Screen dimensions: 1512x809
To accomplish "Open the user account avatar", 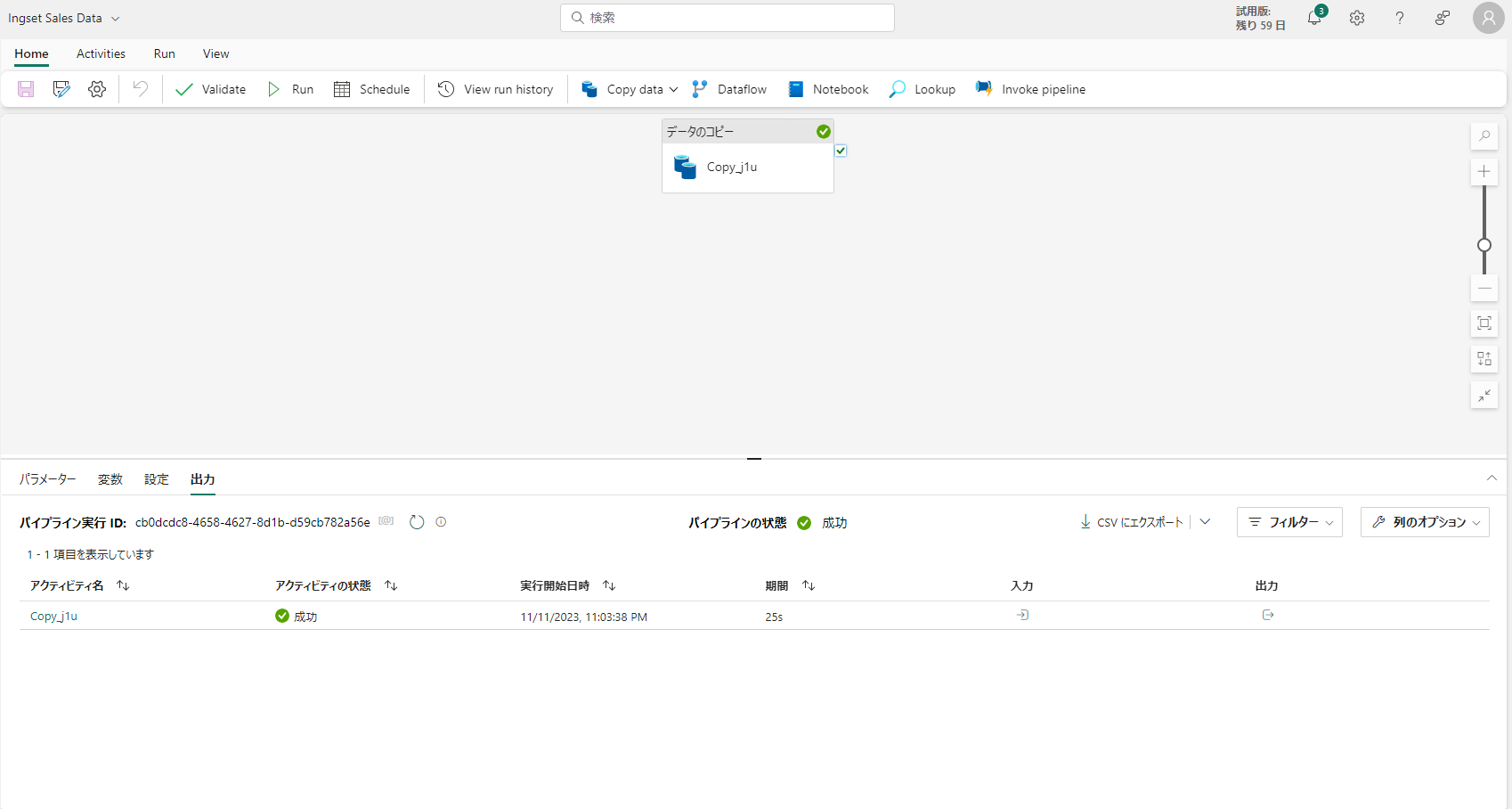I will coord(1489,18).
